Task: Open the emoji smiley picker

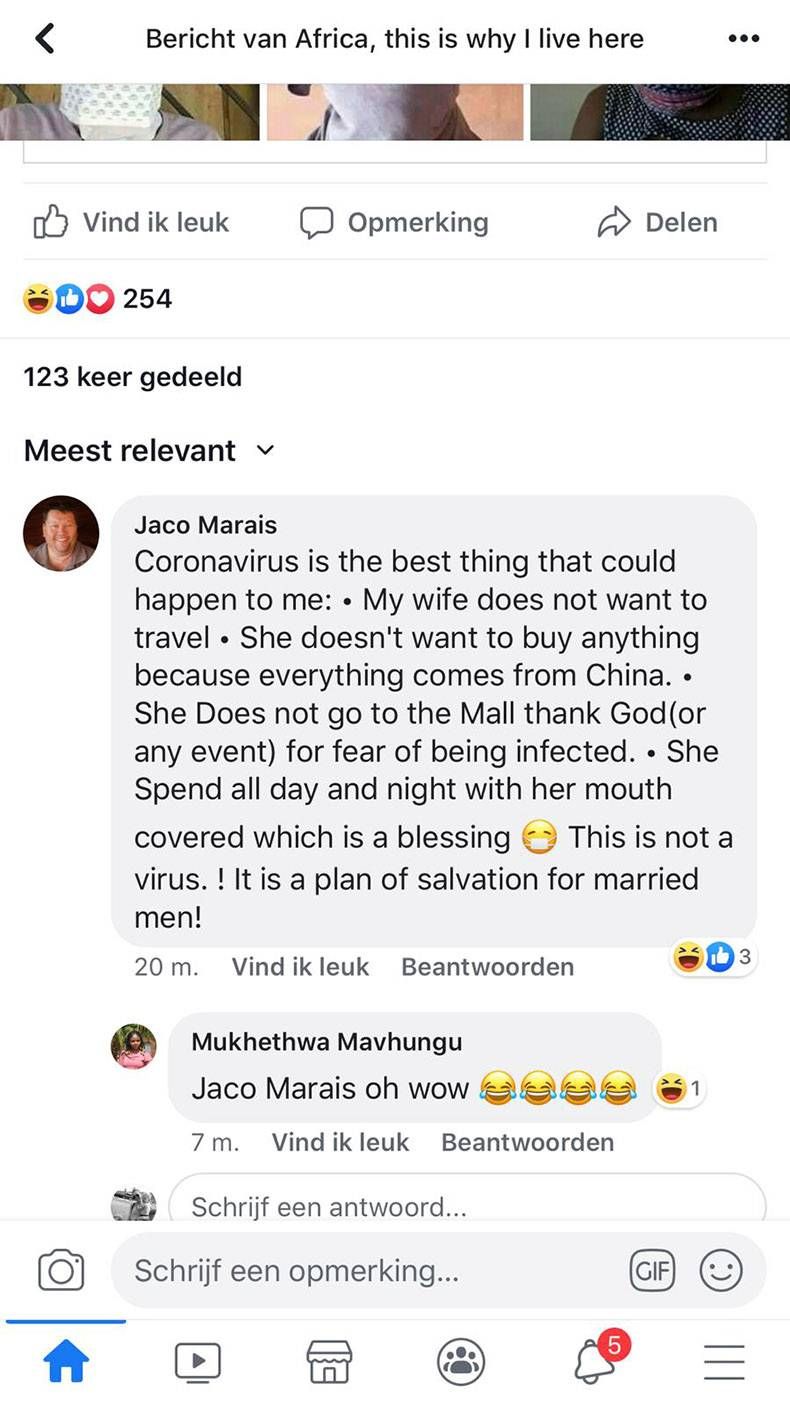Action: tap(721, 1271)
